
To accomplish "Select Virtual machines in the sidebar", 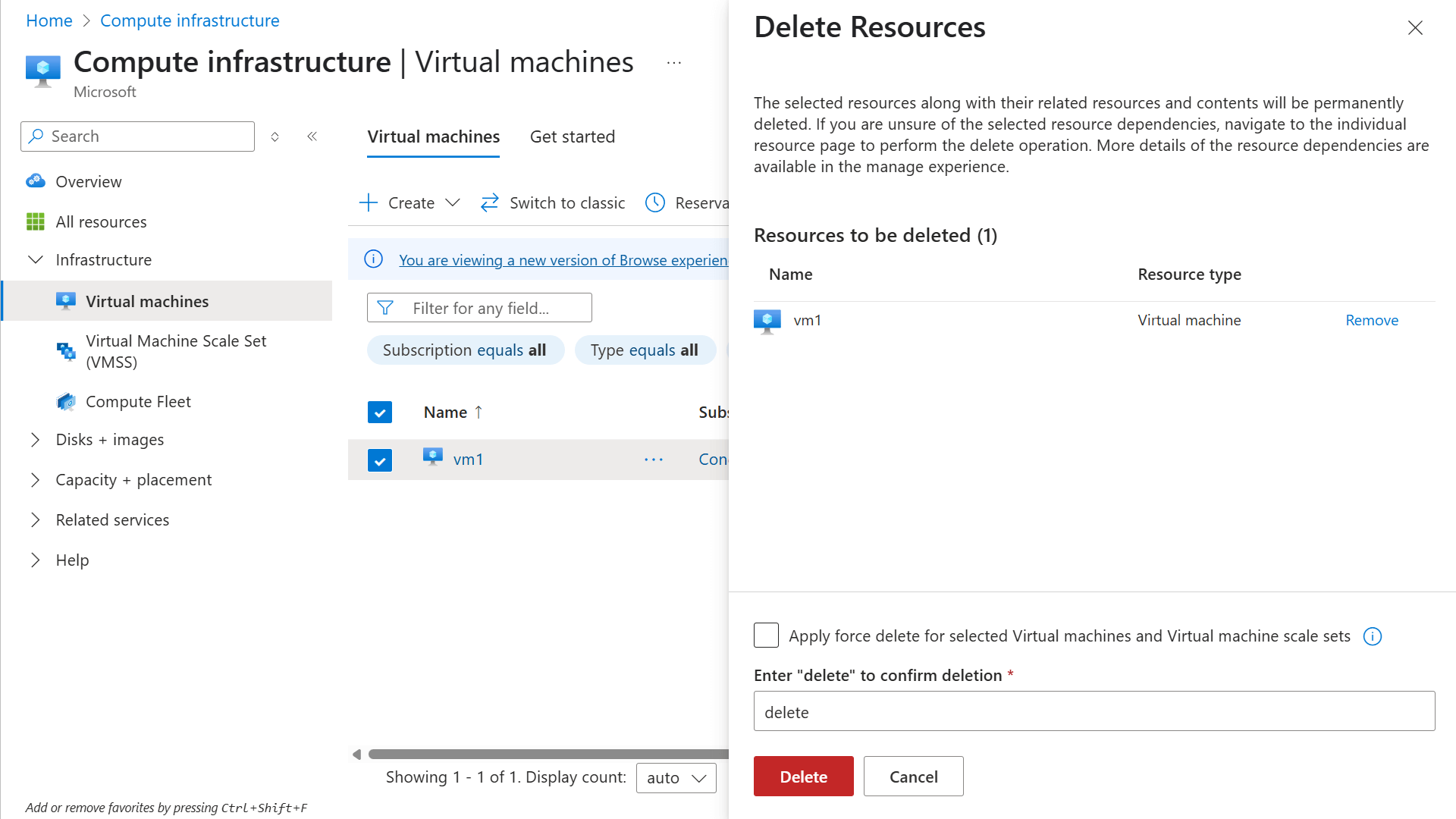I will click(167, 301).
